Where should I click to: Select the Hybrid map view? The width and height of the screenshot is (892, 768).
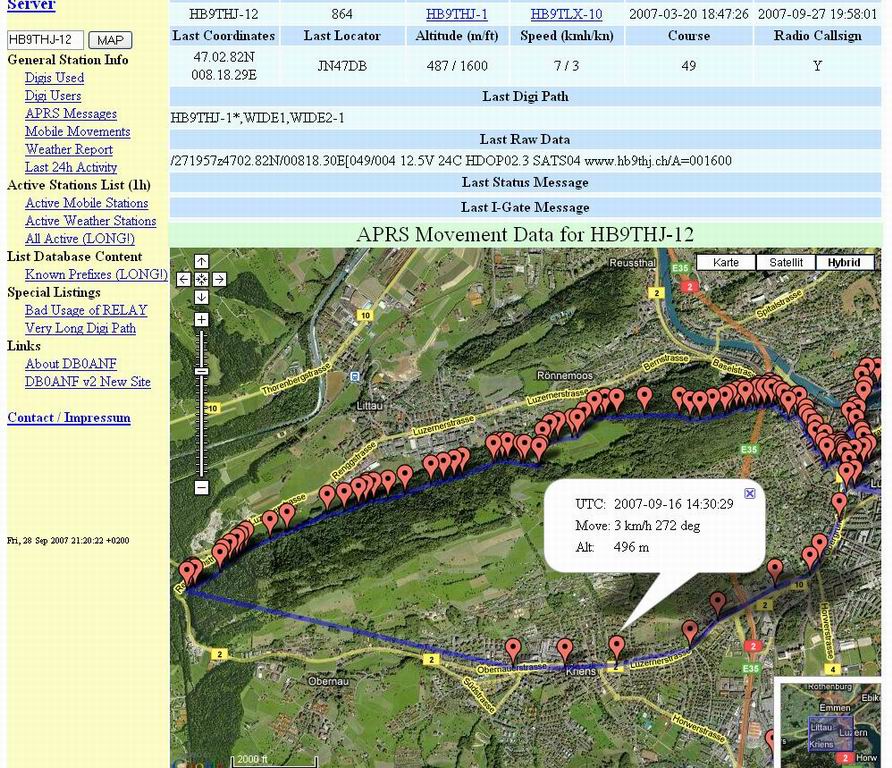point(844,262)
